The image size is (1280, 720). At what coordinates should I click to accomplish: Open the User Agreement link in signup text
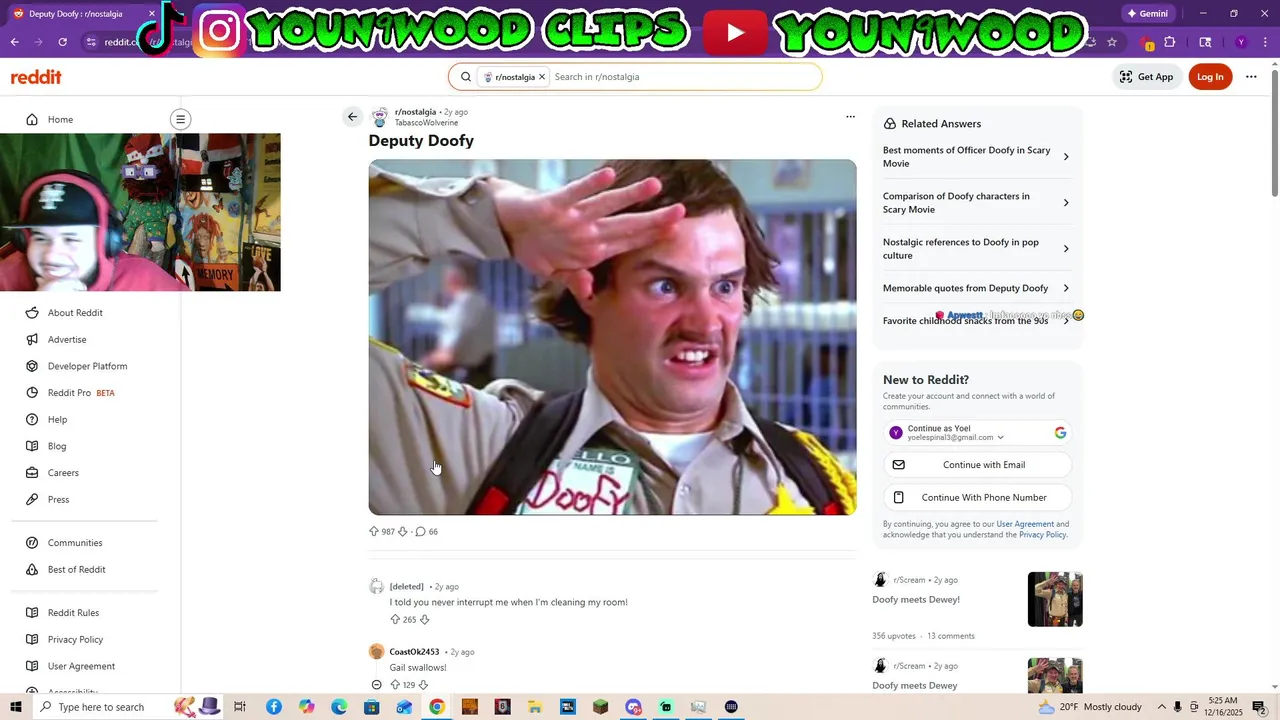[x=1025, y=524]
